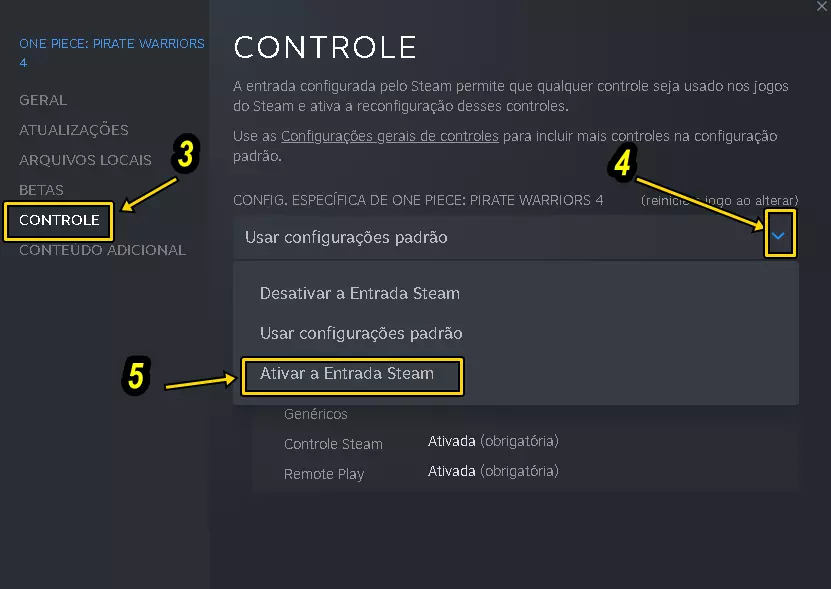The width and height of the screenshot is (831, 589).
Task: Switch to the ATUALIZAÇÕES tab
Action: pos(74,130)
